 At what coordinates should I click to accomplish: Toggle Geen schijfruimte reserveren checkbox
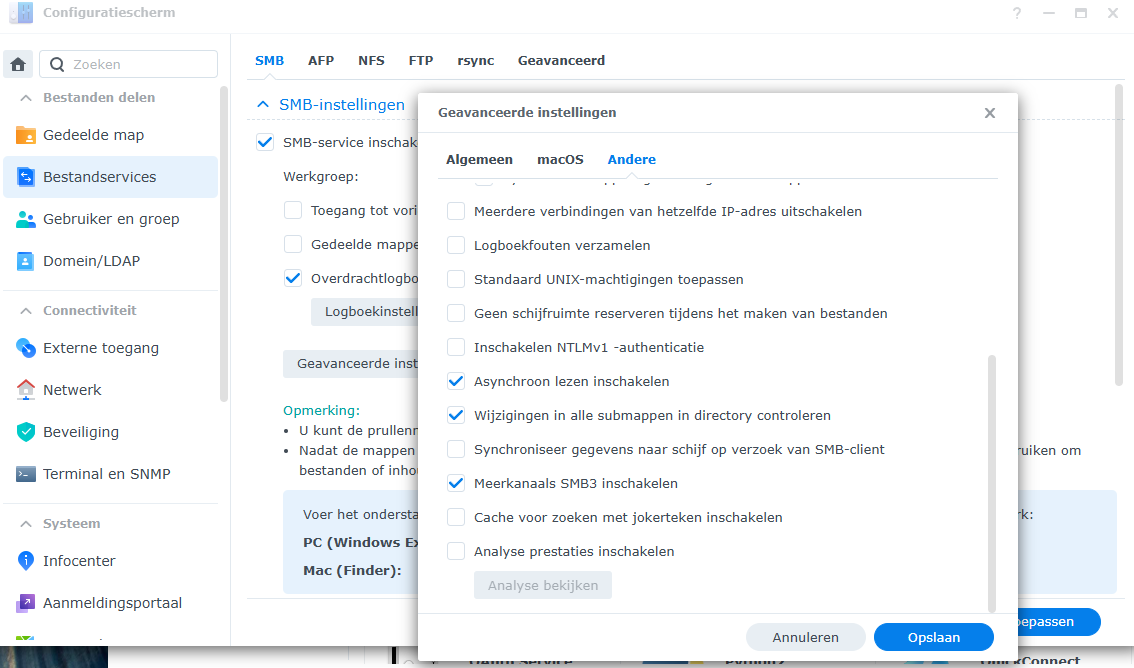click(x=456, y=313)
